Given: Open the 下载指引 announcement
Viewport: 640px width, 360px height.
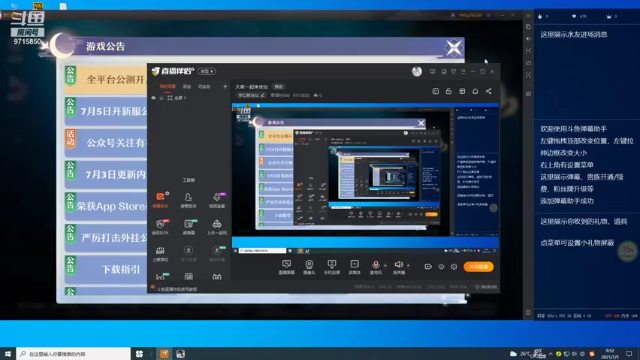Looking at the screenshot, I should pos(106,269).
